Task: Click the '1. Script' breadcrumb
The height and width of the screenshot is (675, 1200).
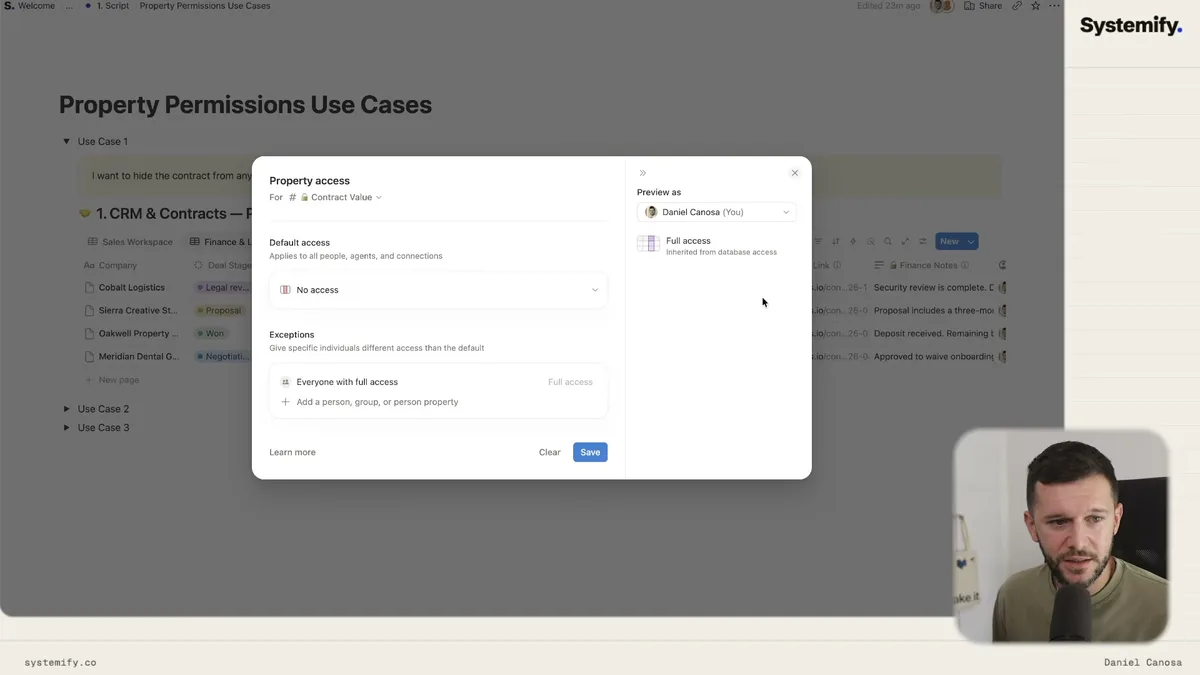Action: [x=107, y=6]
